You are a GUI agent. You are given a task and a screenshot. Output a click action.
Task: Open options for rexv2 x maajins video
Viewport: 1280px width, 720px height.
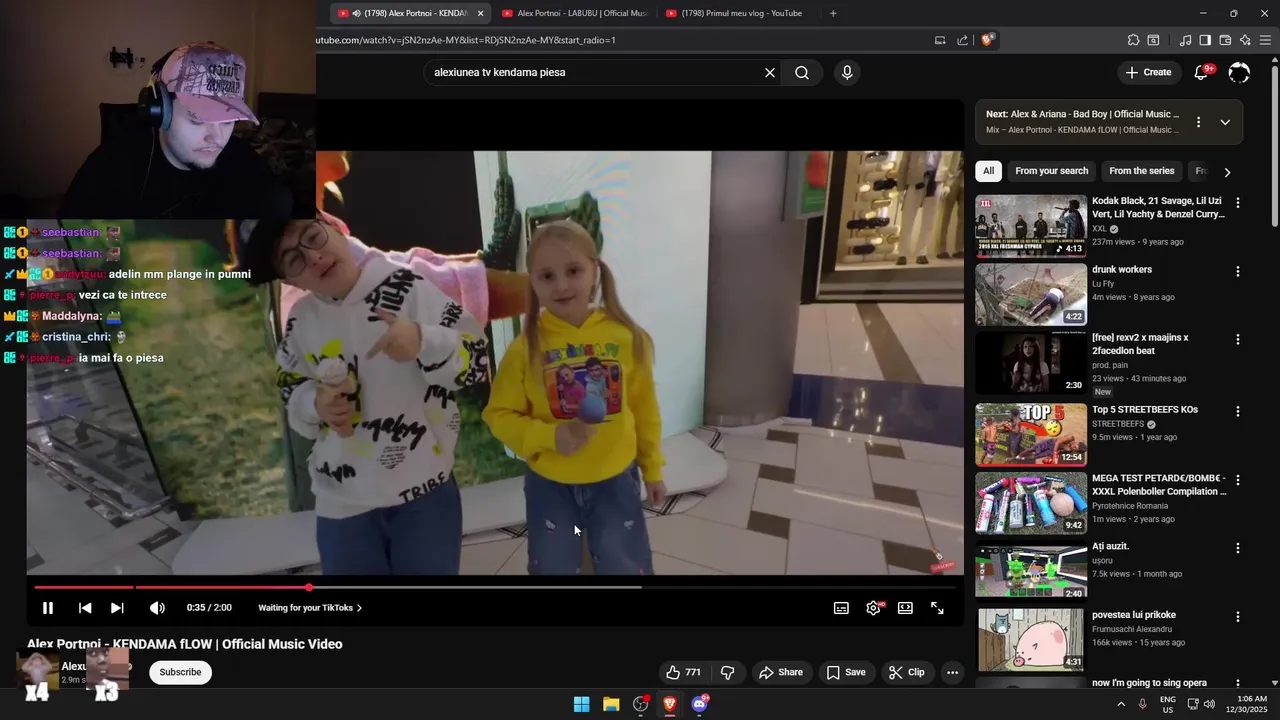point(1238,339)
